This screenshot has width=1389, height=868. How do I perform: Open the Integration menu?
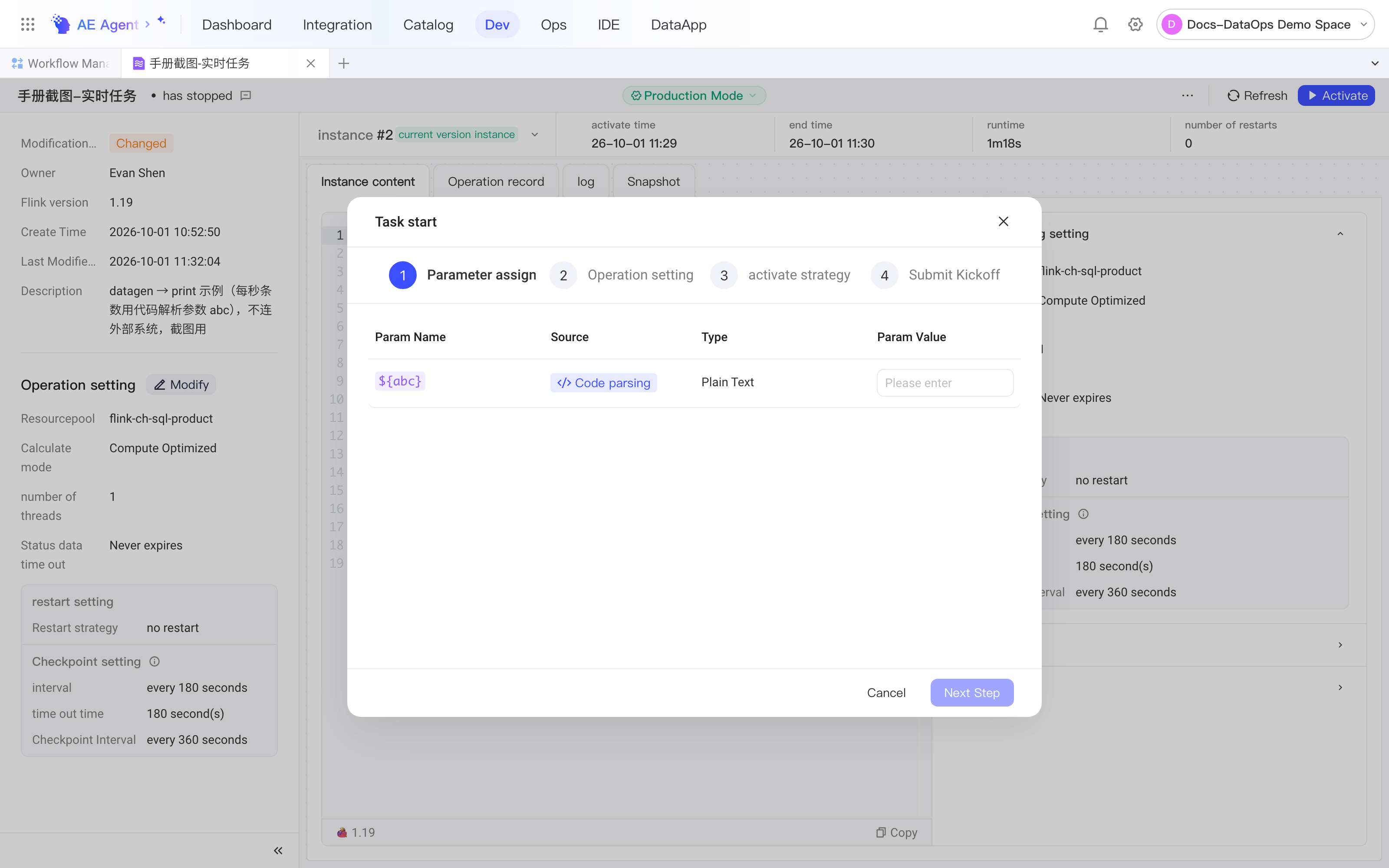338,25
